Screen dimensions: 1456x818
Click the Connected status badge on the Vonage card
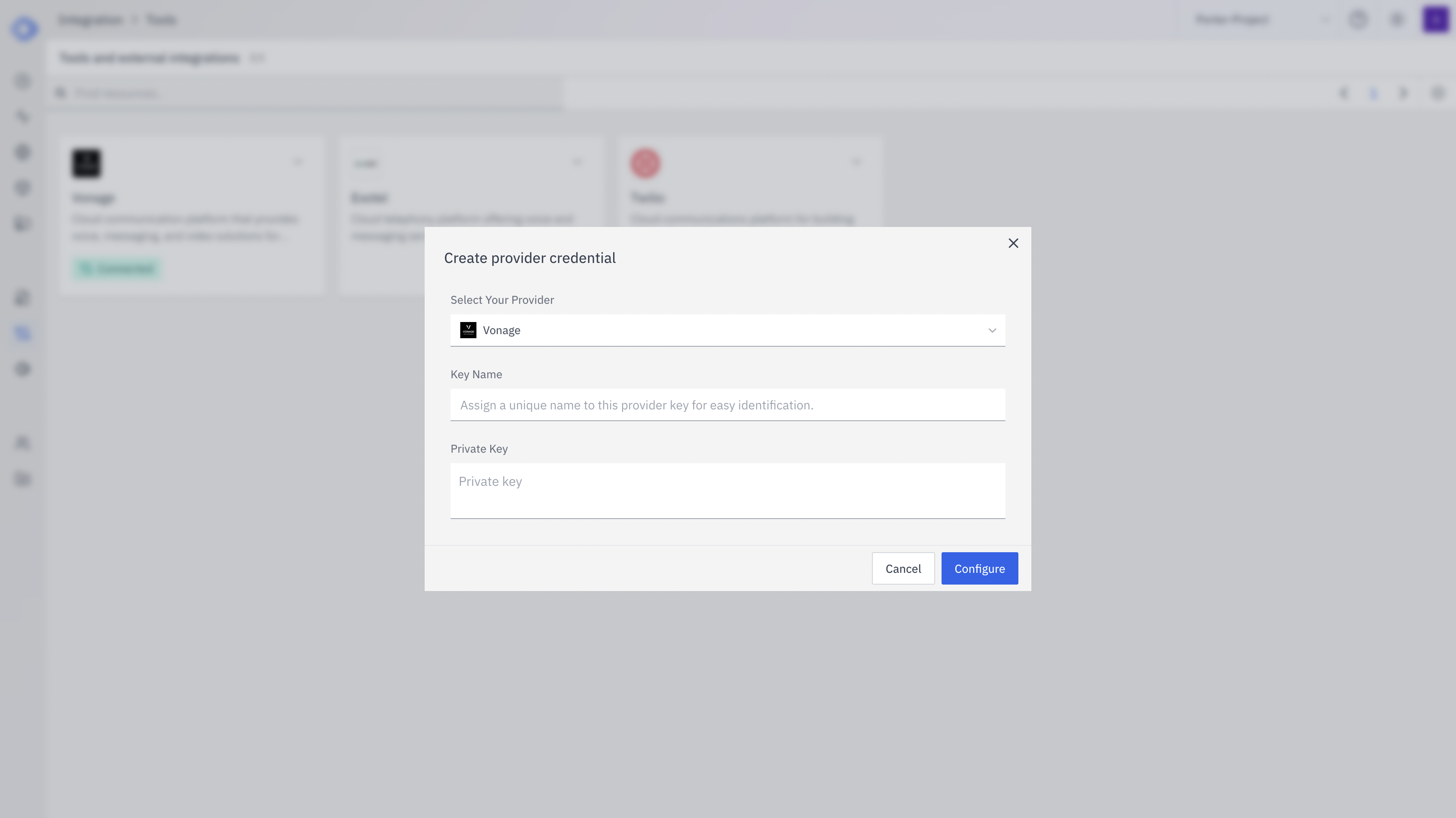[x=116, y=269]
